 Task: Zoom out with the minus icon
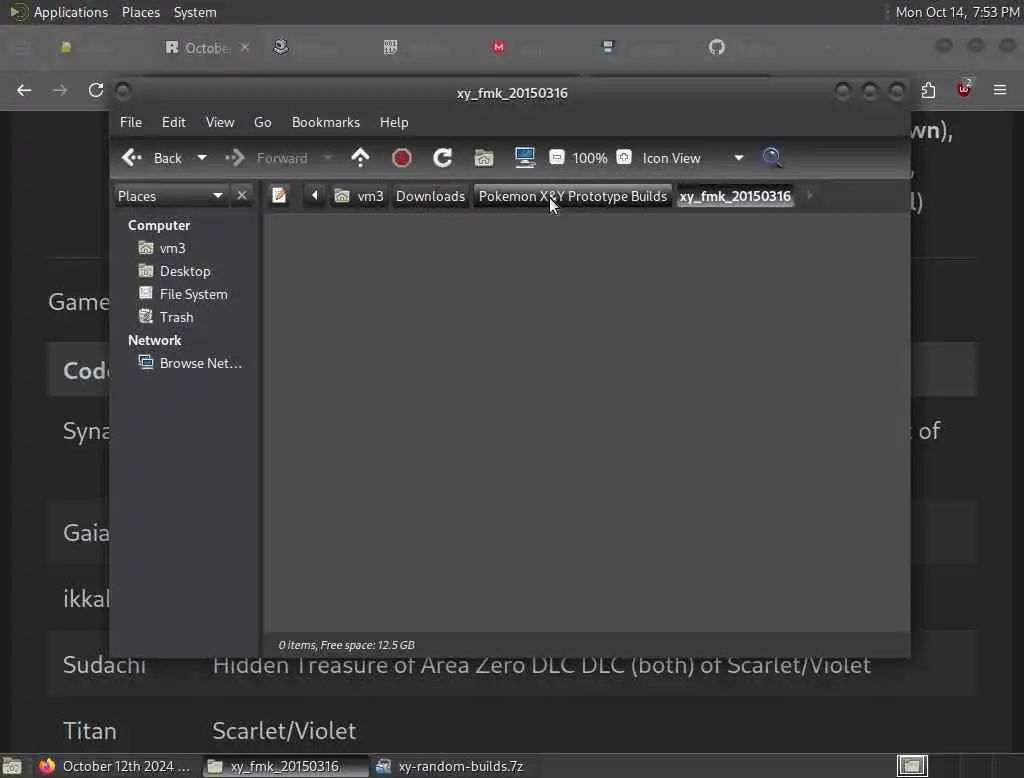pyautogui.click(x=556, y=157)
